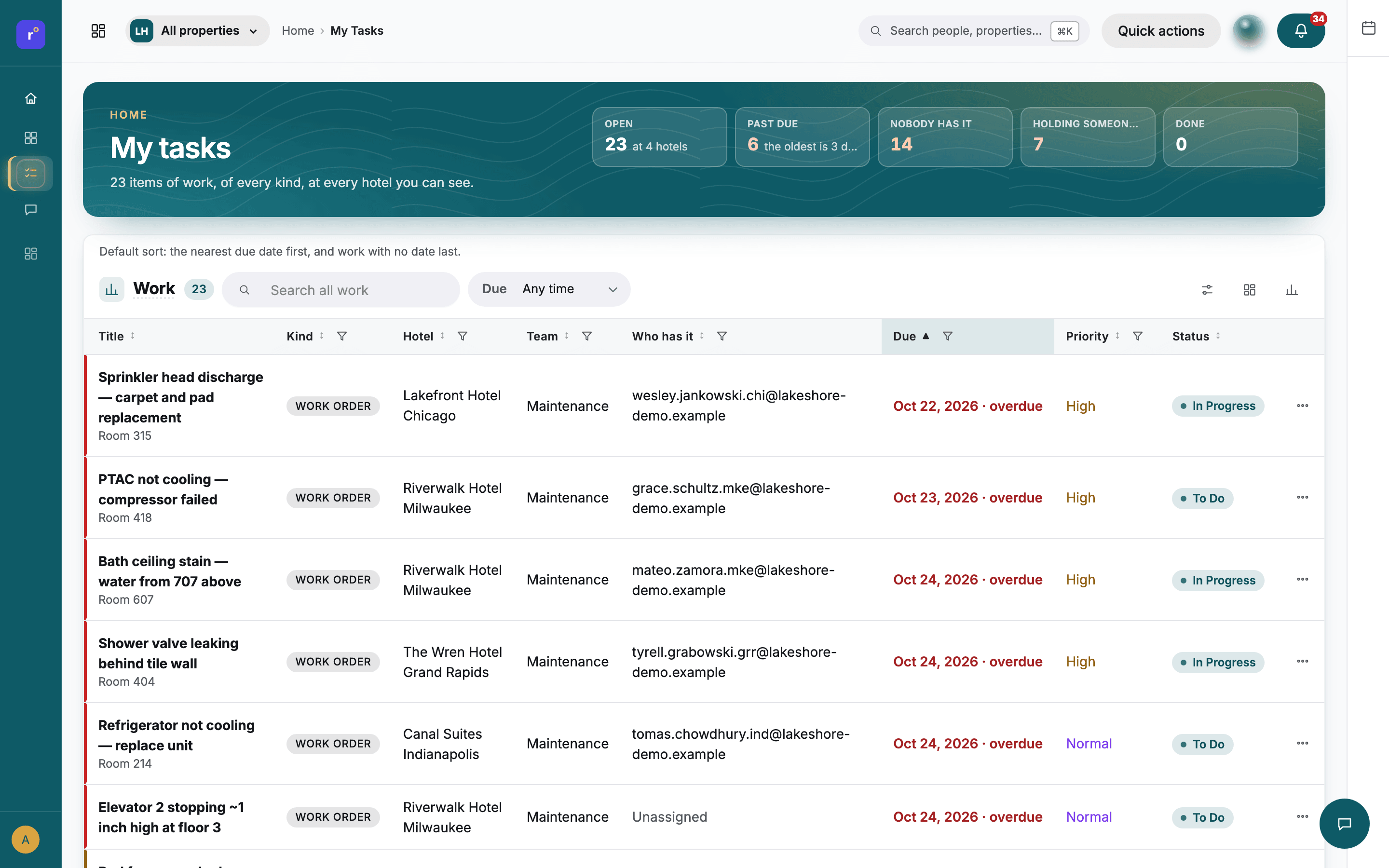Sort by the Team column header
The height and width of the screenshot is (868, 1389).
click(547, 337)
